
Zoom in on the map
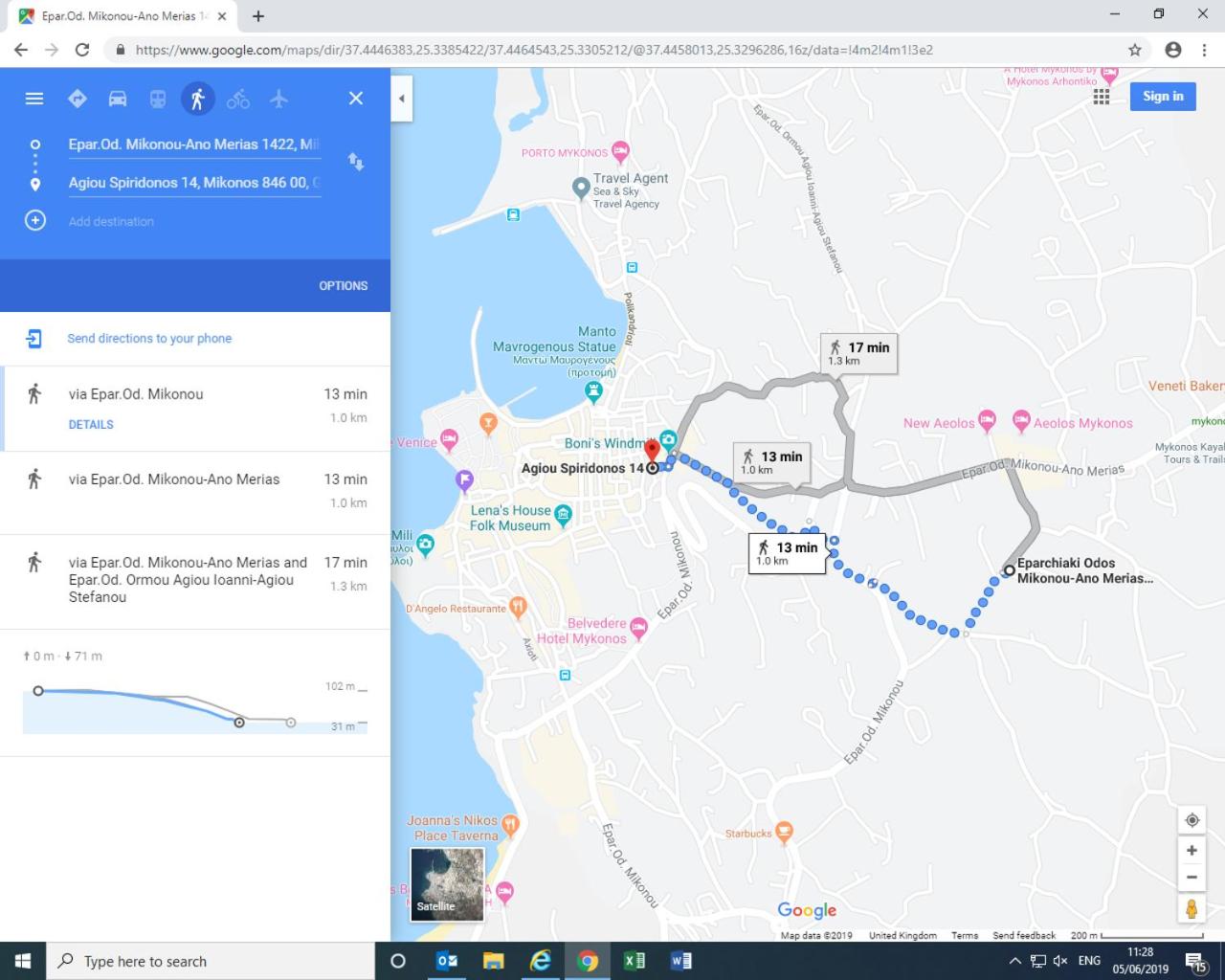(x=1192, y=850)
